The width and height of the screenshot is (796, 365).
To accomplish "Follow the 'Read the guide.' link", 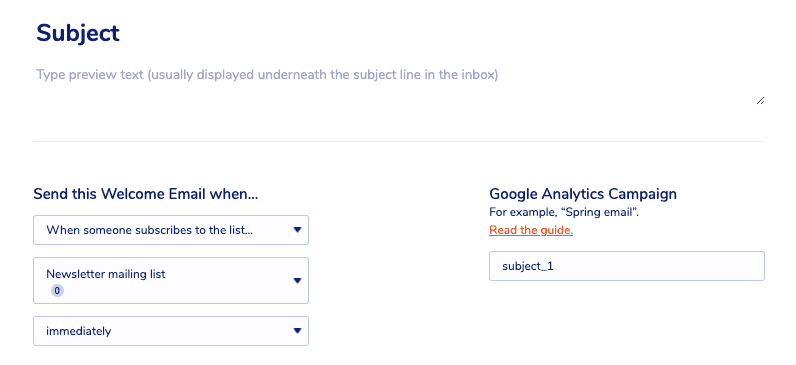I will click(x=531, y=230).
